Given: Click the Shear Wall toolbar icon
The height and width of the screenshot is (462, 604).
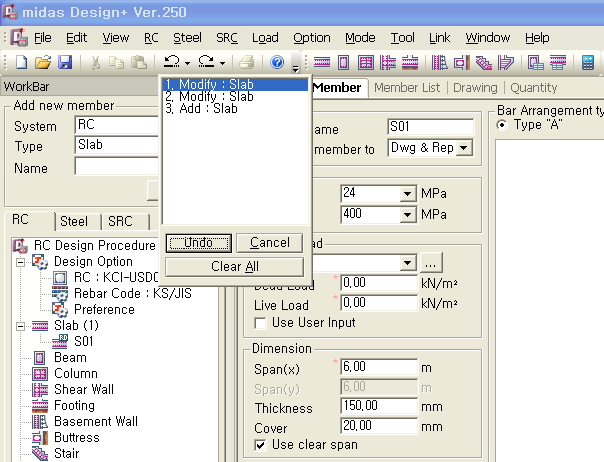Looking at the screenshot, I should pos(388,62).
